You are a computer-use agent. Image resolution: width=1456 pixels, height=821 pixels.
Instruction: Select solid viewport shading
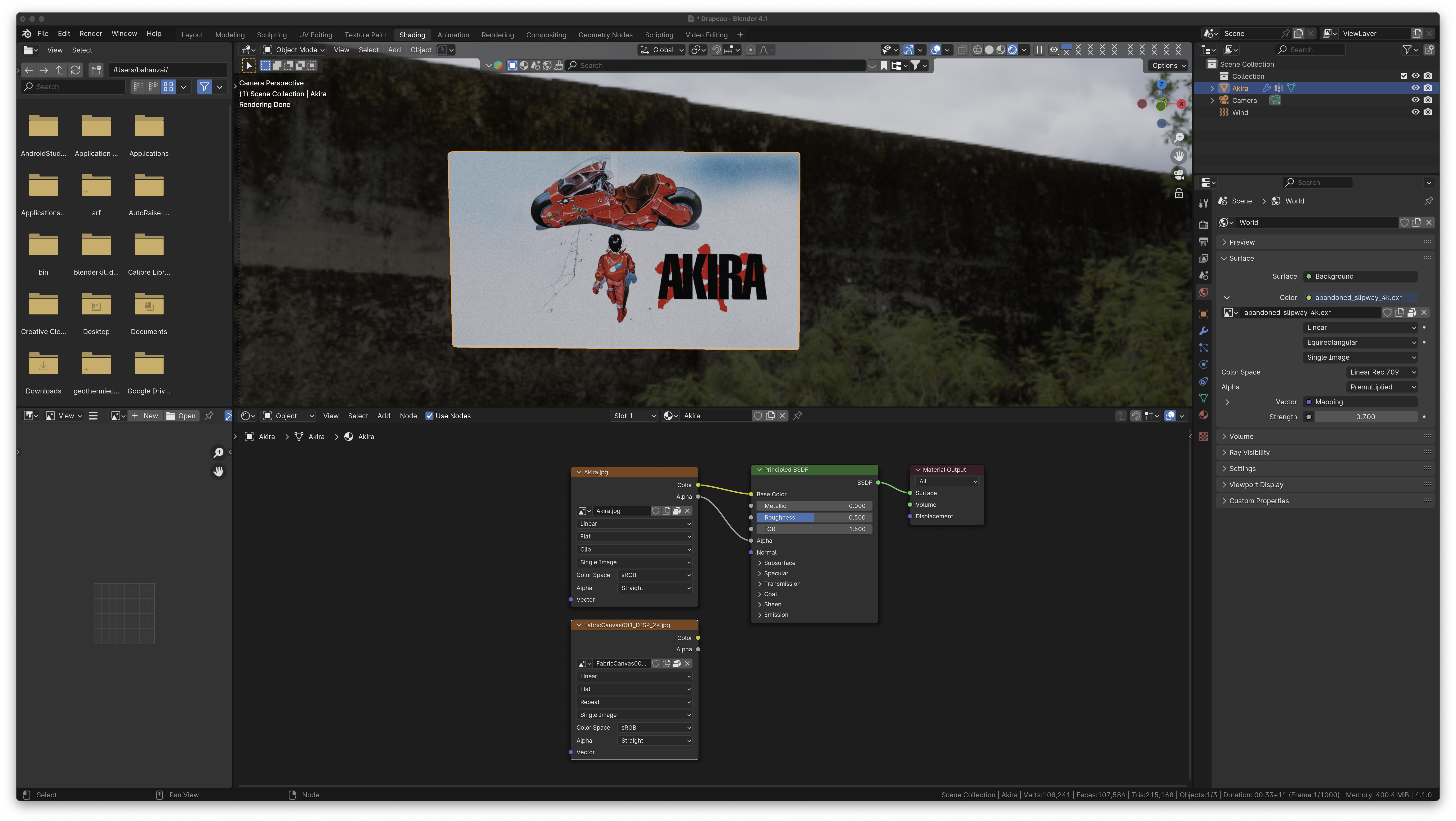(989, 50)
